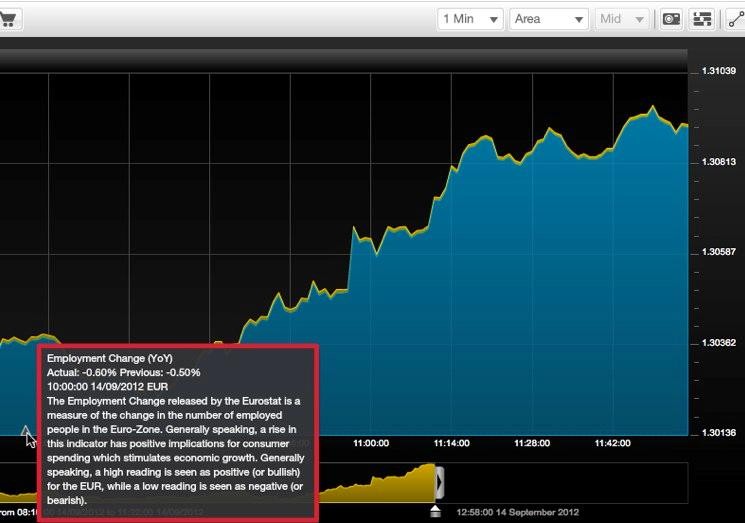This screenshot has height=523, width=745.
Task: Click the 12:58:00 14 September 2012 timestamp
Action: click(x=517, y=513)
